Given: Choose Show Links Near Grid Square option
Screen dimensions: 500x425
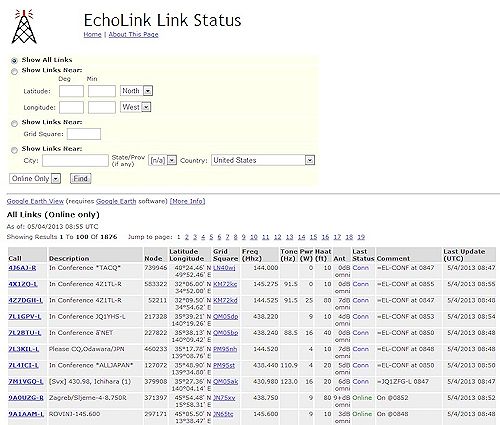Looking at the screenshot, I should [x=14, y=124].
